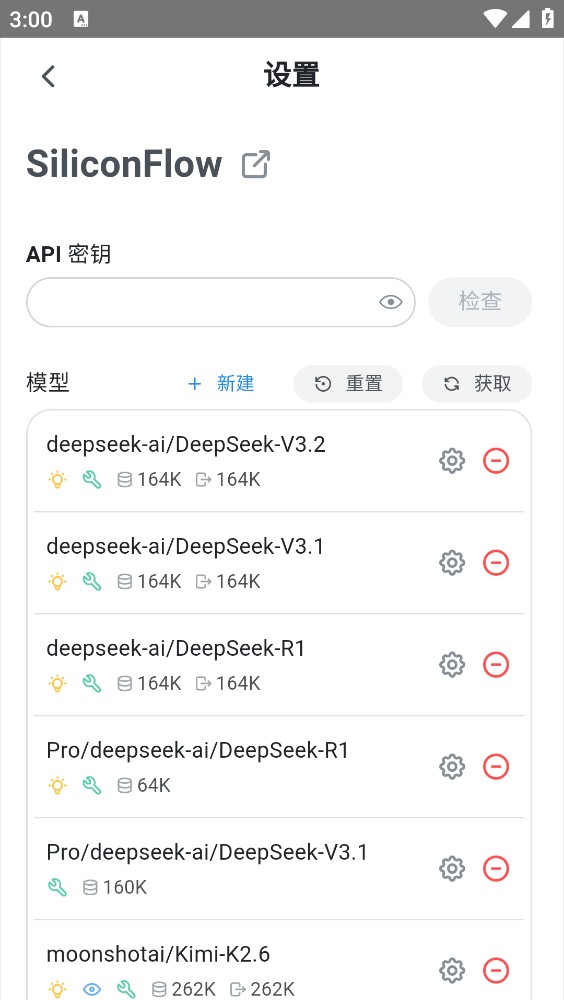Click the SiliconFlow provider heading
Image resolution: width=564 pixels, height=1000 pixels.
point(124,164)
